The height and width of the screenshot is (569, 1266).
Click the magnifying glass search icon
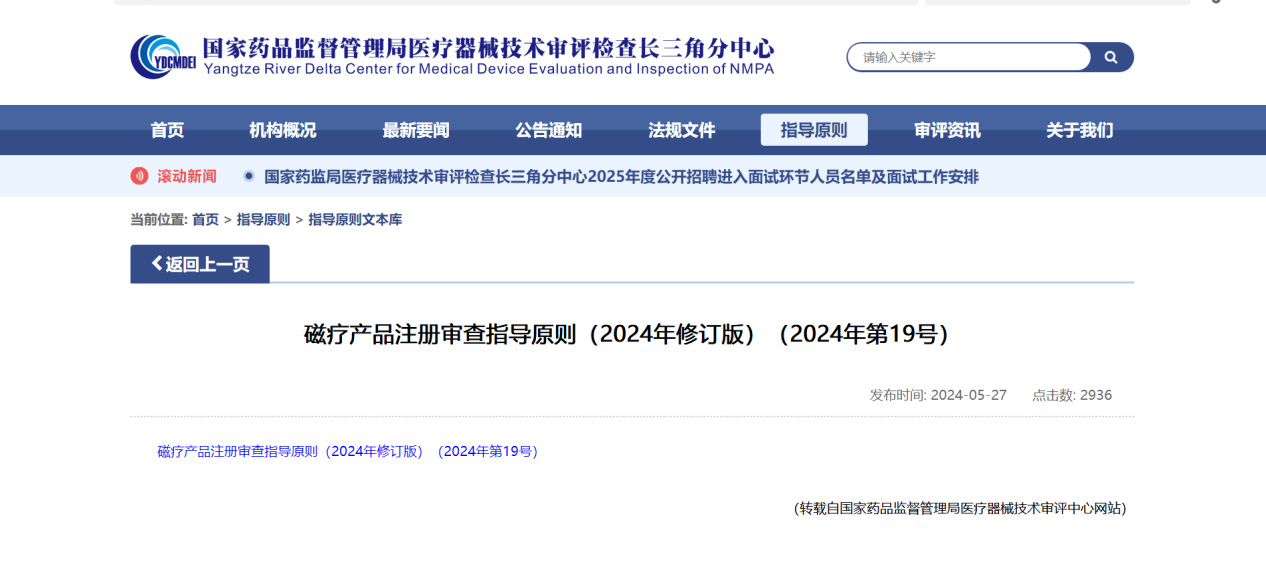click(1111, 58)
